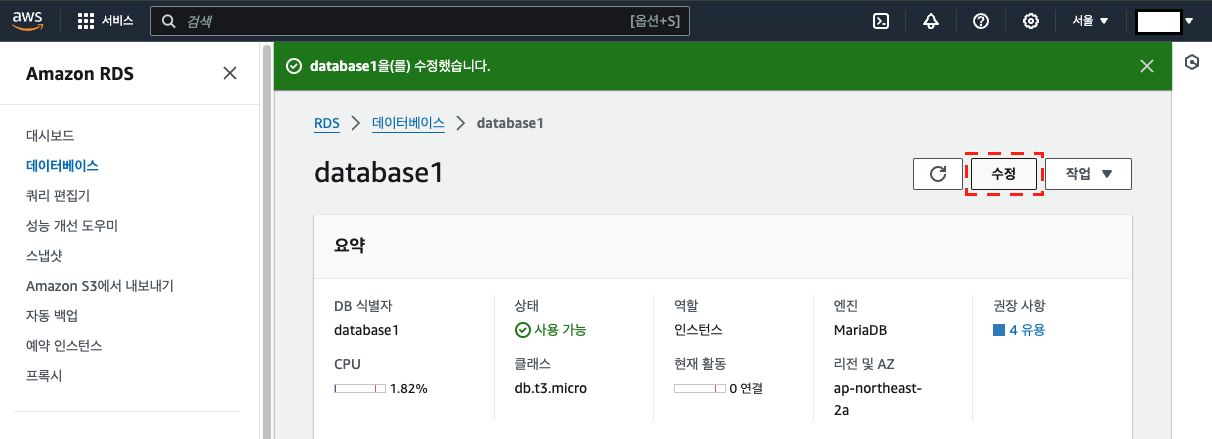Click the 인스턴스 role value
Viewport: 1212px width, 439px height.
(698, 330)
